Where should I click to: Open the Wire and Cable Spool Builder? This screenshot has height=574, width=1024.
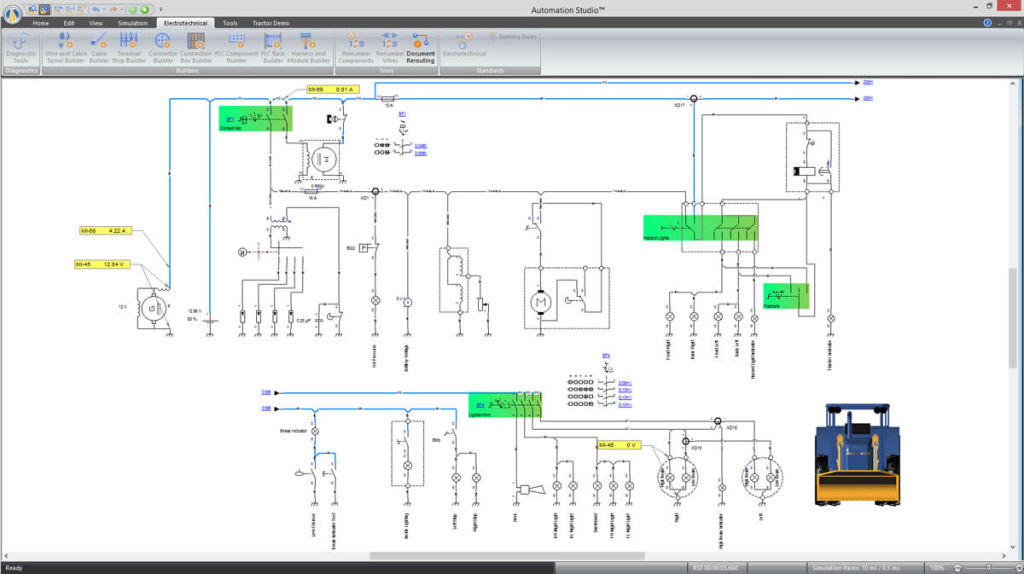(x=65, y=49)
